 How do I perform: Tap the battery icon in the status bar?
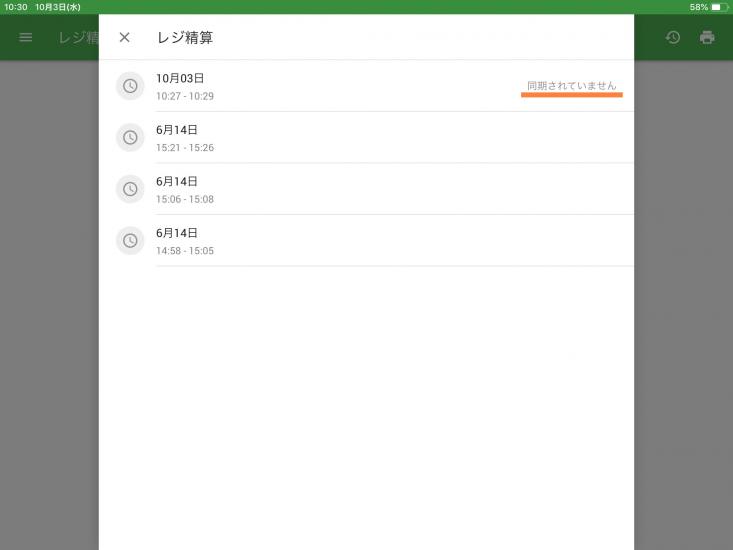pyautogui.click(x=717, y=7)
